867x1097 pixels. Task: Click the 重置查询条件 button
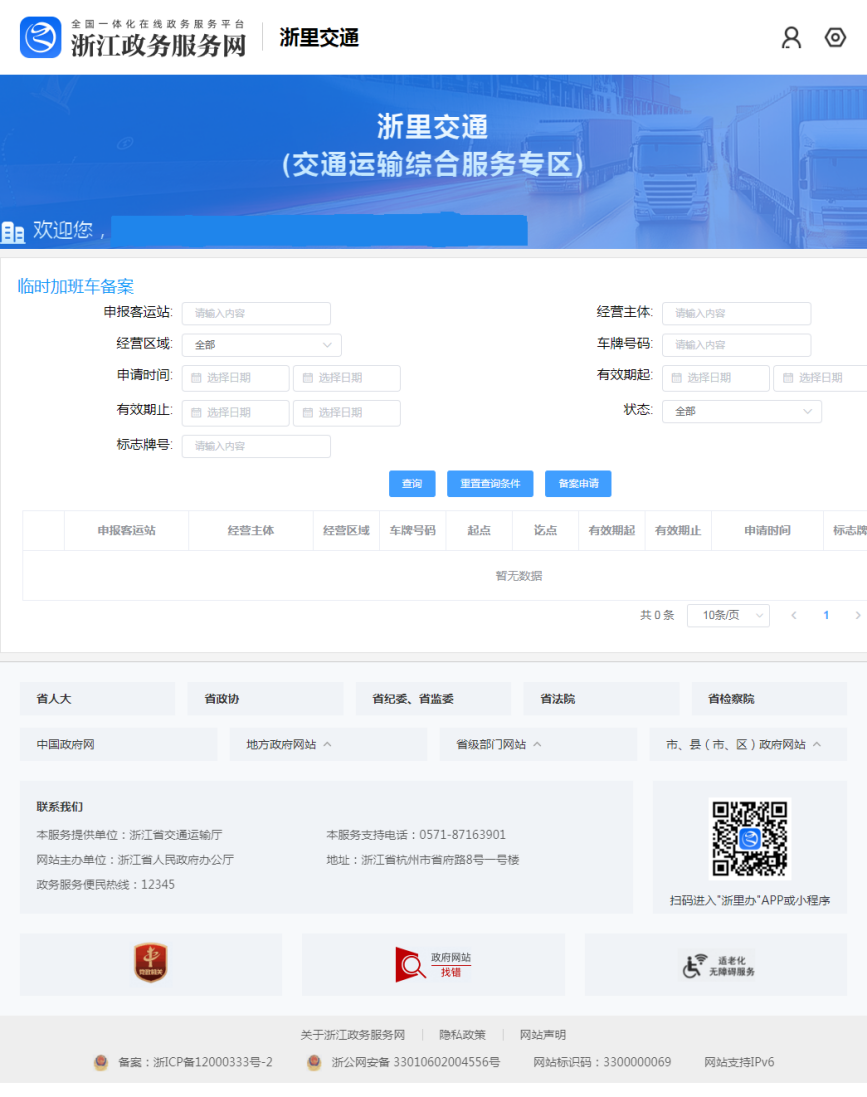[490, 483]
